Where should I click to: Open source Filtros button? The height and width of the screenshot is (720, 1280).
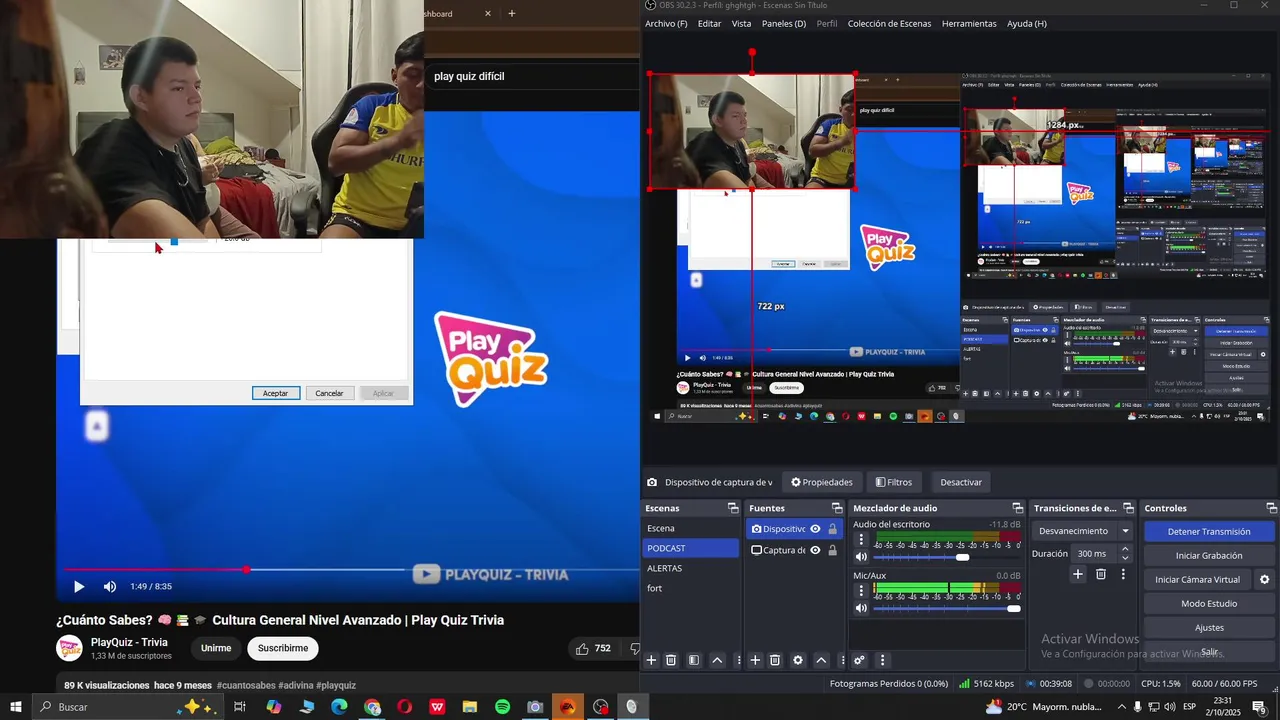click(894, 482)
